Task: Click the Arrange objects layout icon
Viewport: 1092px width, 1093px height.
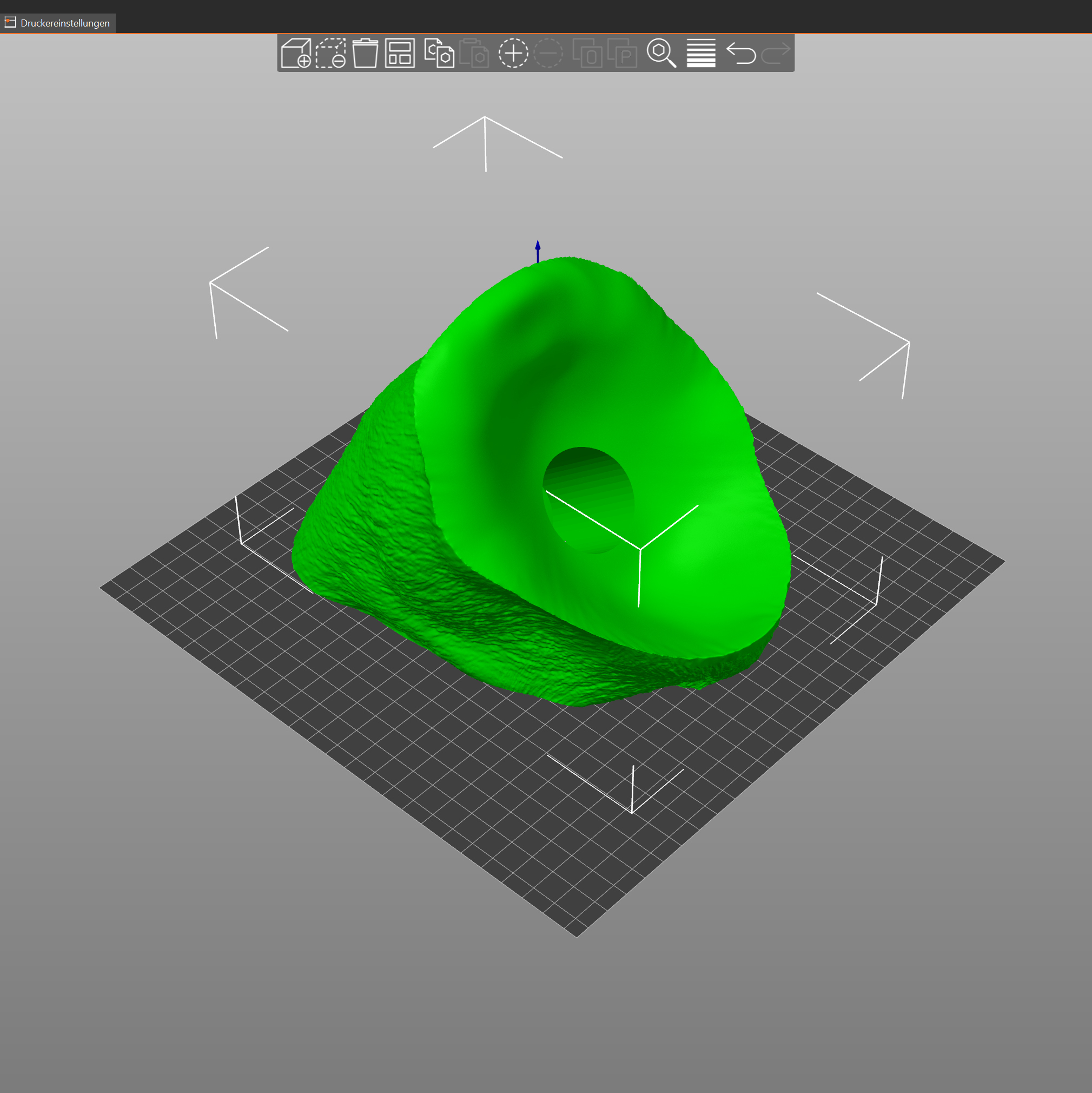Action: coord(400,53)
